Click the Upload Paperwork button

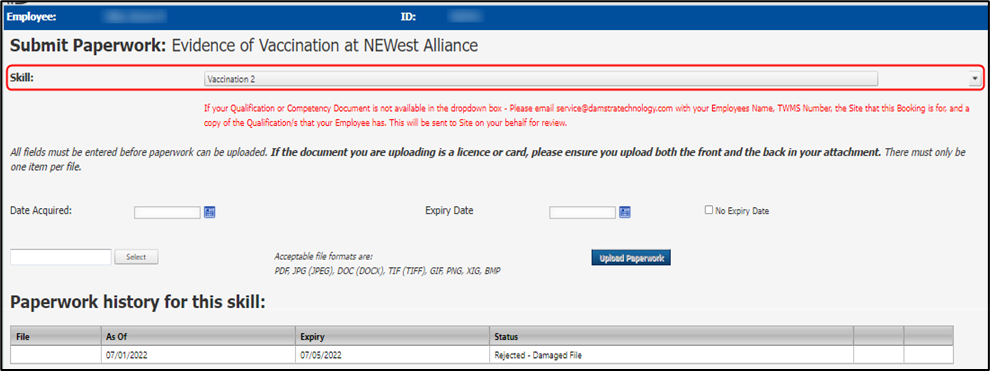click(x=631, y=258)
